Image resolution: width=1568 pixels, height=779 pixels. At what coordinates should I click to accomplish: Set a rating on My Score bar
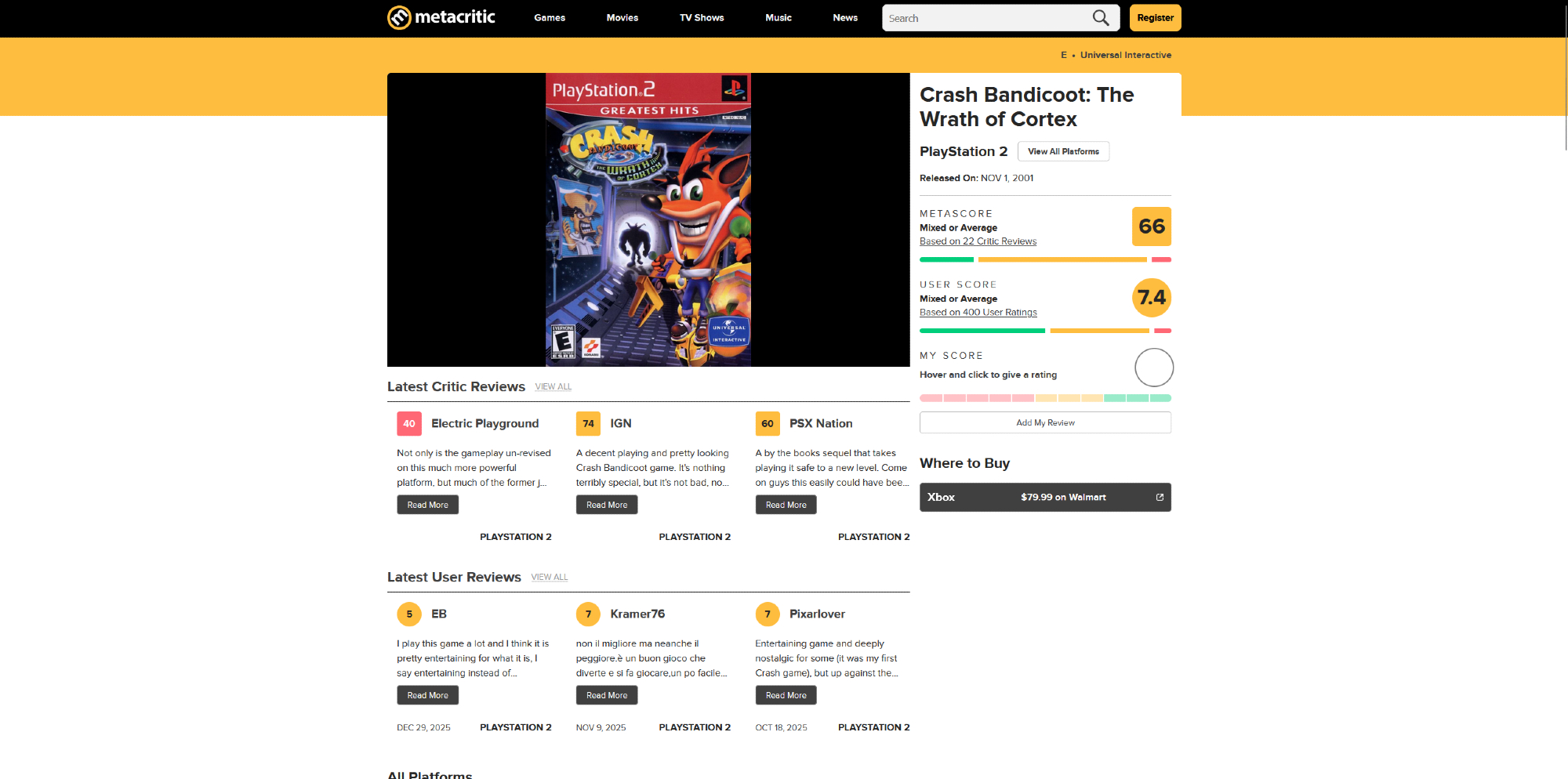pos(1045,398)
